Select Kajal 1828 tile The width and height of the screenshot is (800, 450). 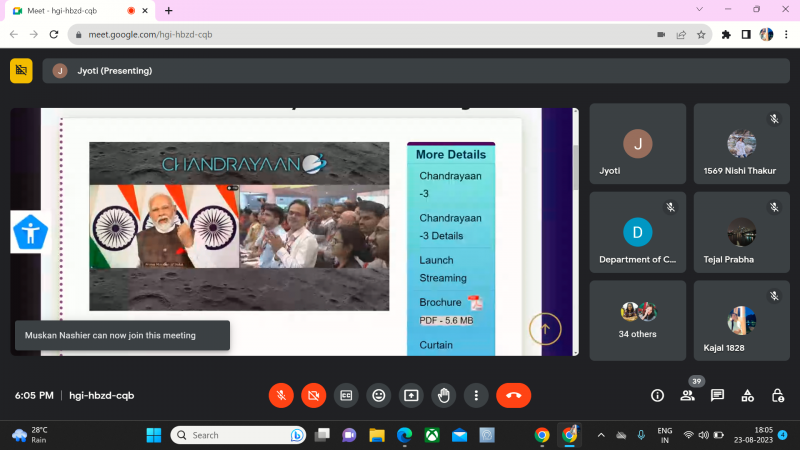tap(741, 320)
